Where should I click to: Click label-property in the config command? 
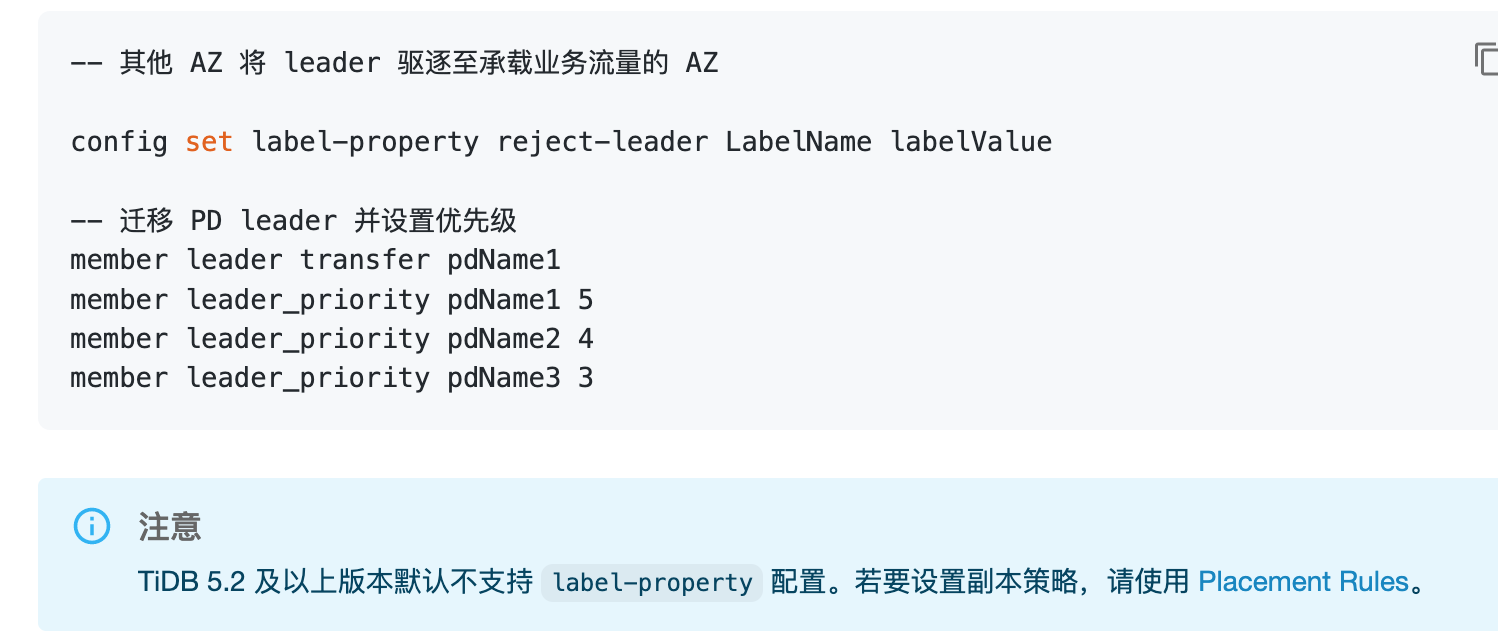point(365,142)
